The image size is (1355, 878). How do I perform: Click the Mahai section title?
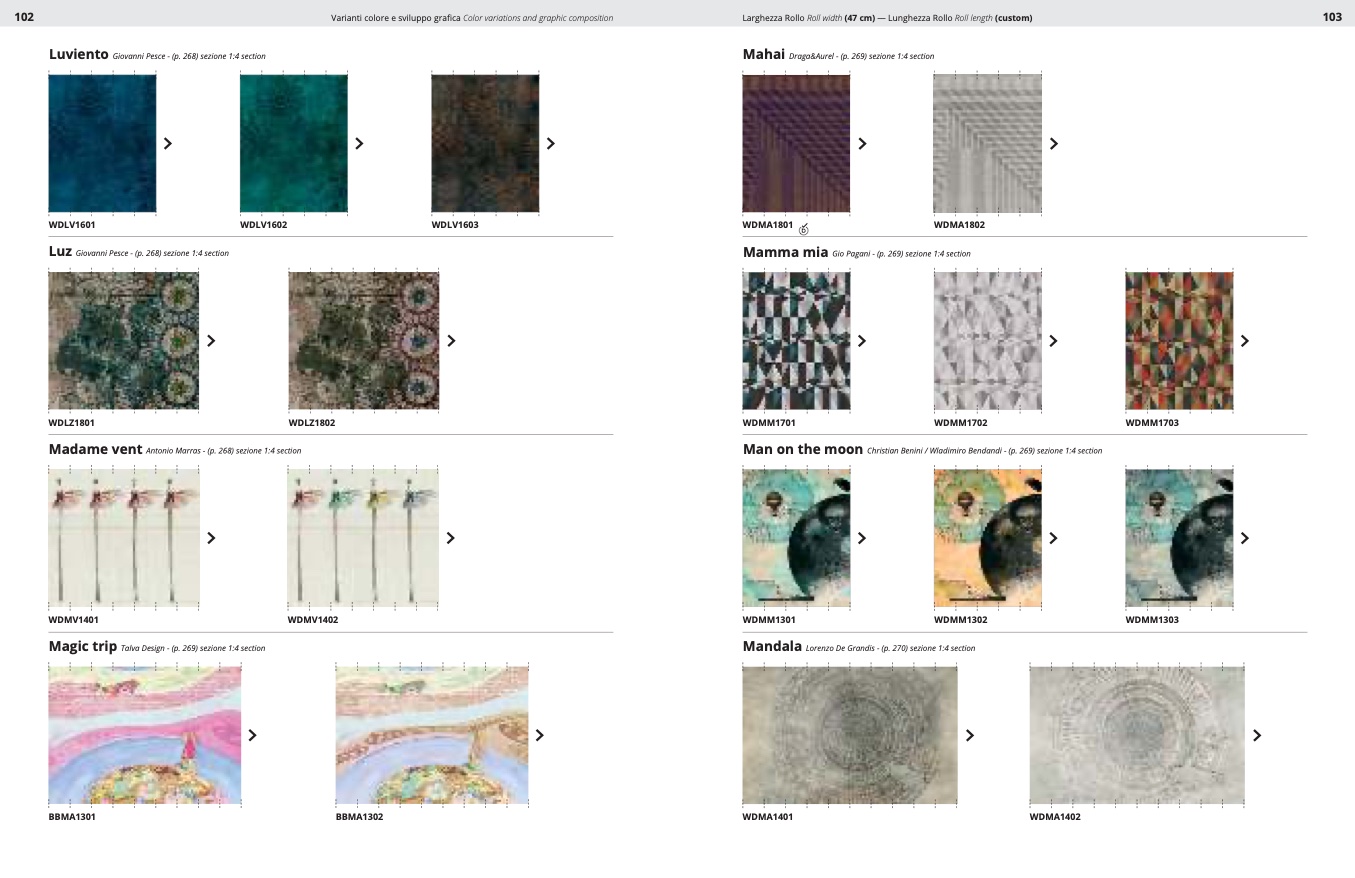pyautogui.click(x=763, y=54)
